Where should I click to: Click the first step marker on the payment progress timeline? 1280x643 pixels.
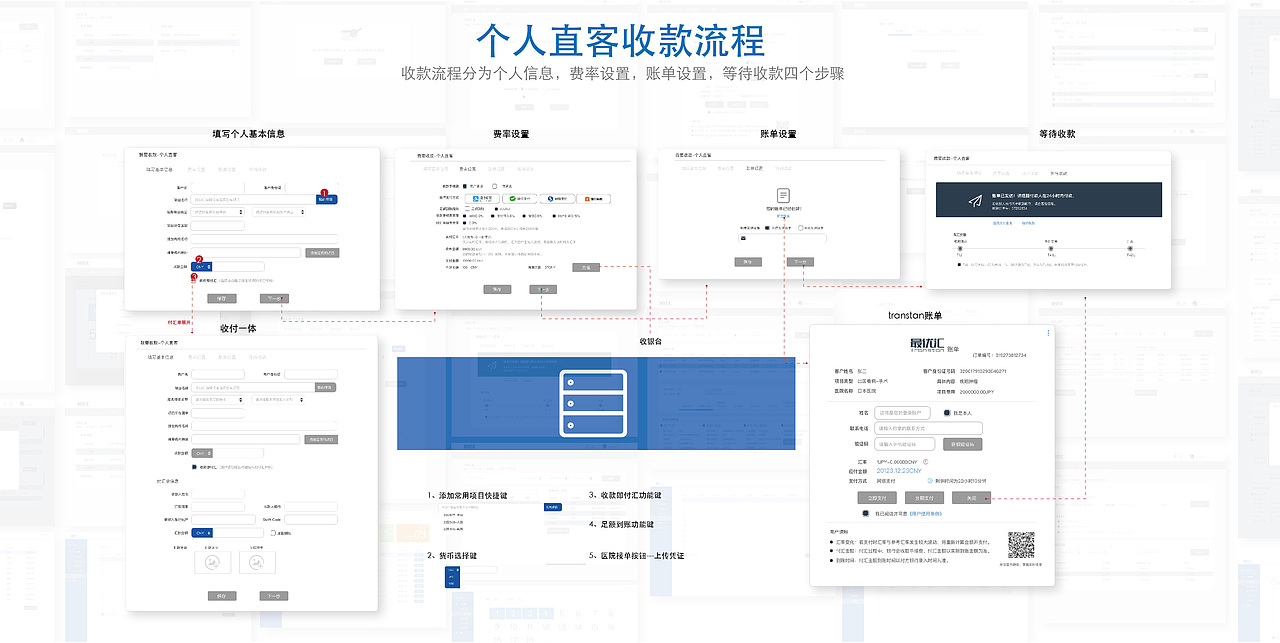click(960, 249)
